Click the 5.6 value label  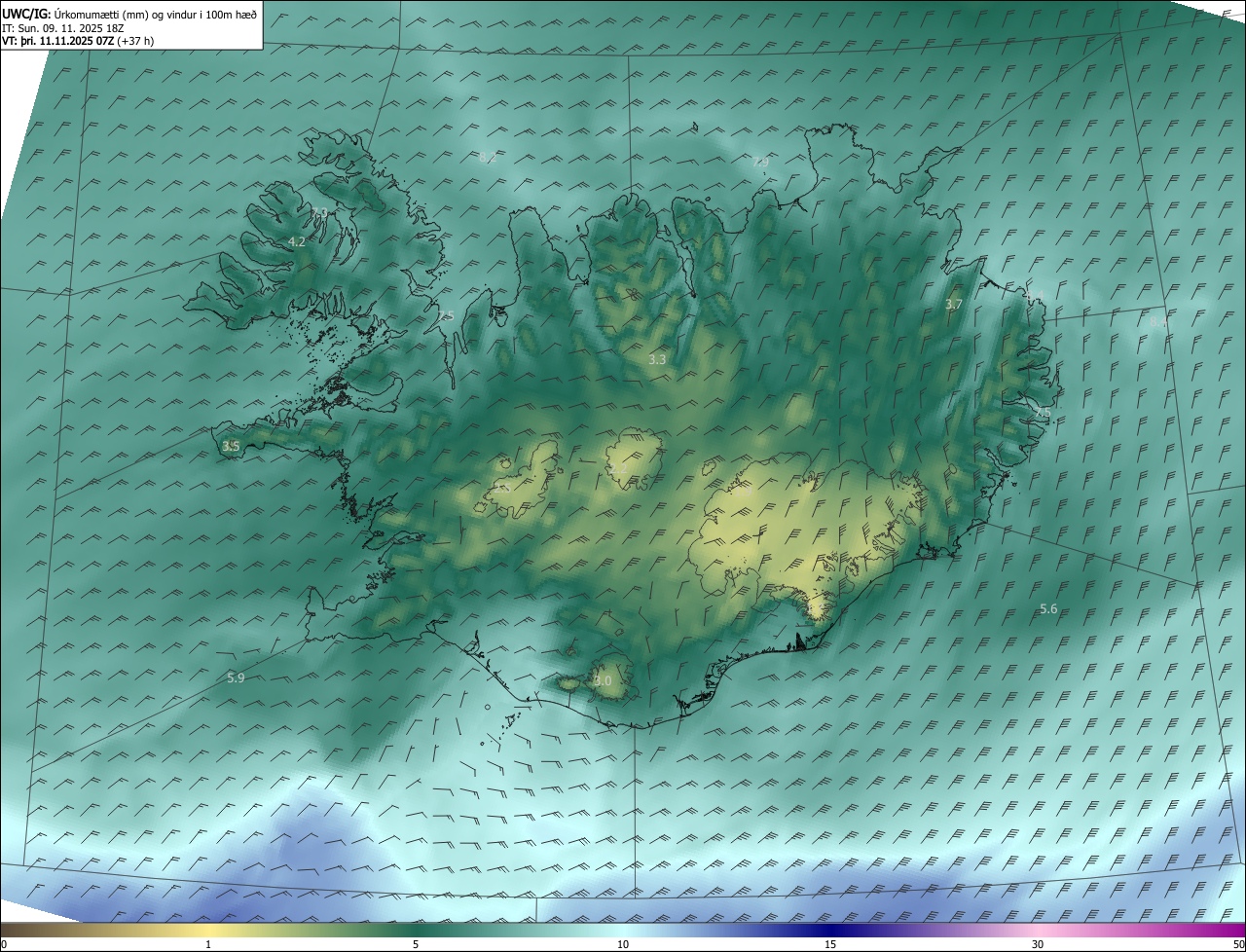click(1048, 608)
